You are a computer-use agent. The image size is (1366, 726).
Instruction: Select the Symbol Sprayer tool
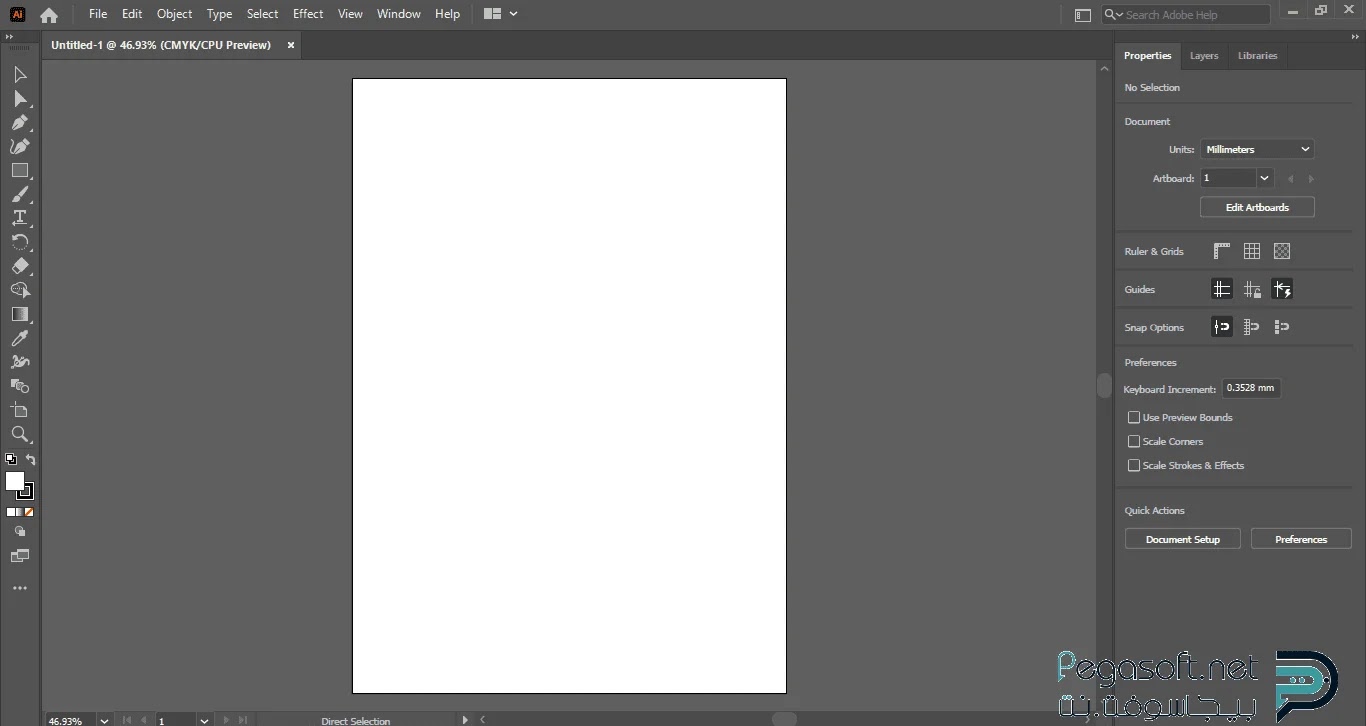pyautogui.click(x=20, y=362)
